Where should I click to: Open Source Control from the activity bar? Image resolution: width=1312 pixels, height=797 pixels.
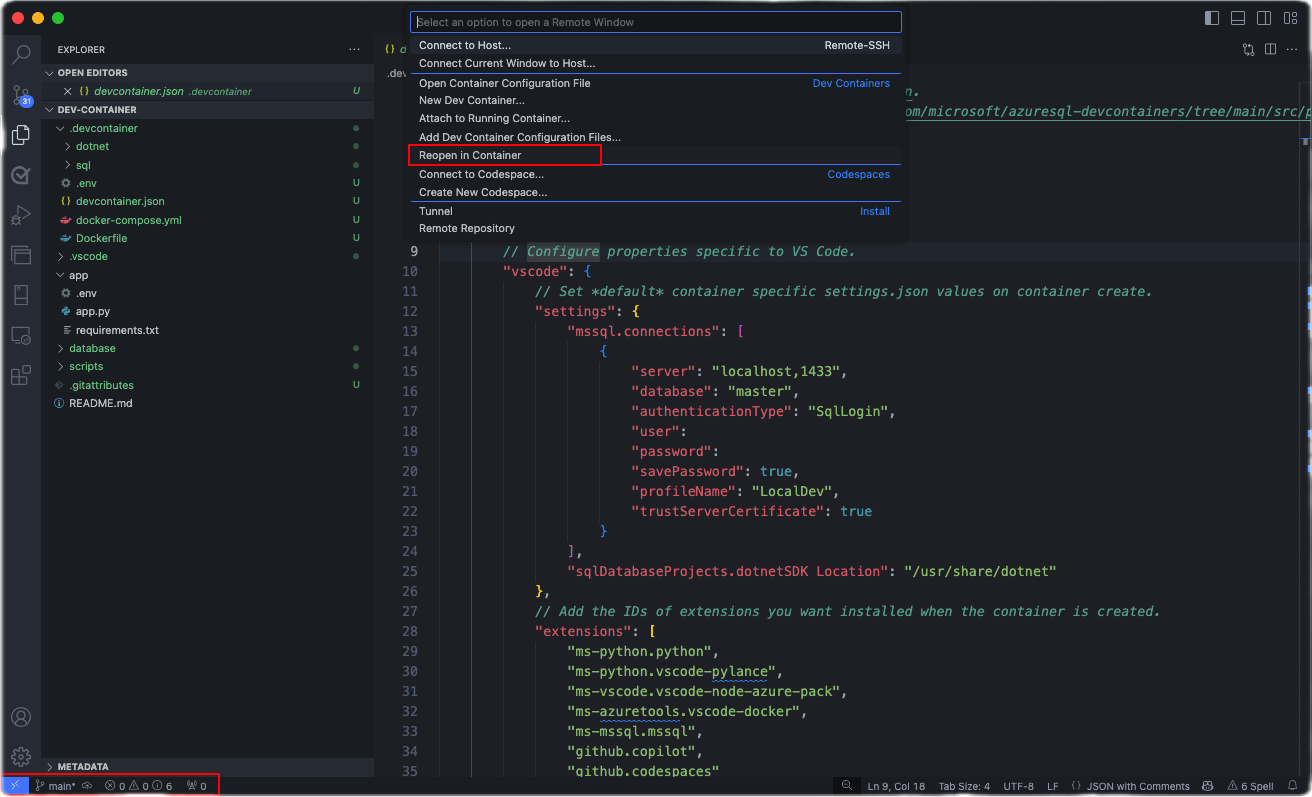click(x=21, y=93)
